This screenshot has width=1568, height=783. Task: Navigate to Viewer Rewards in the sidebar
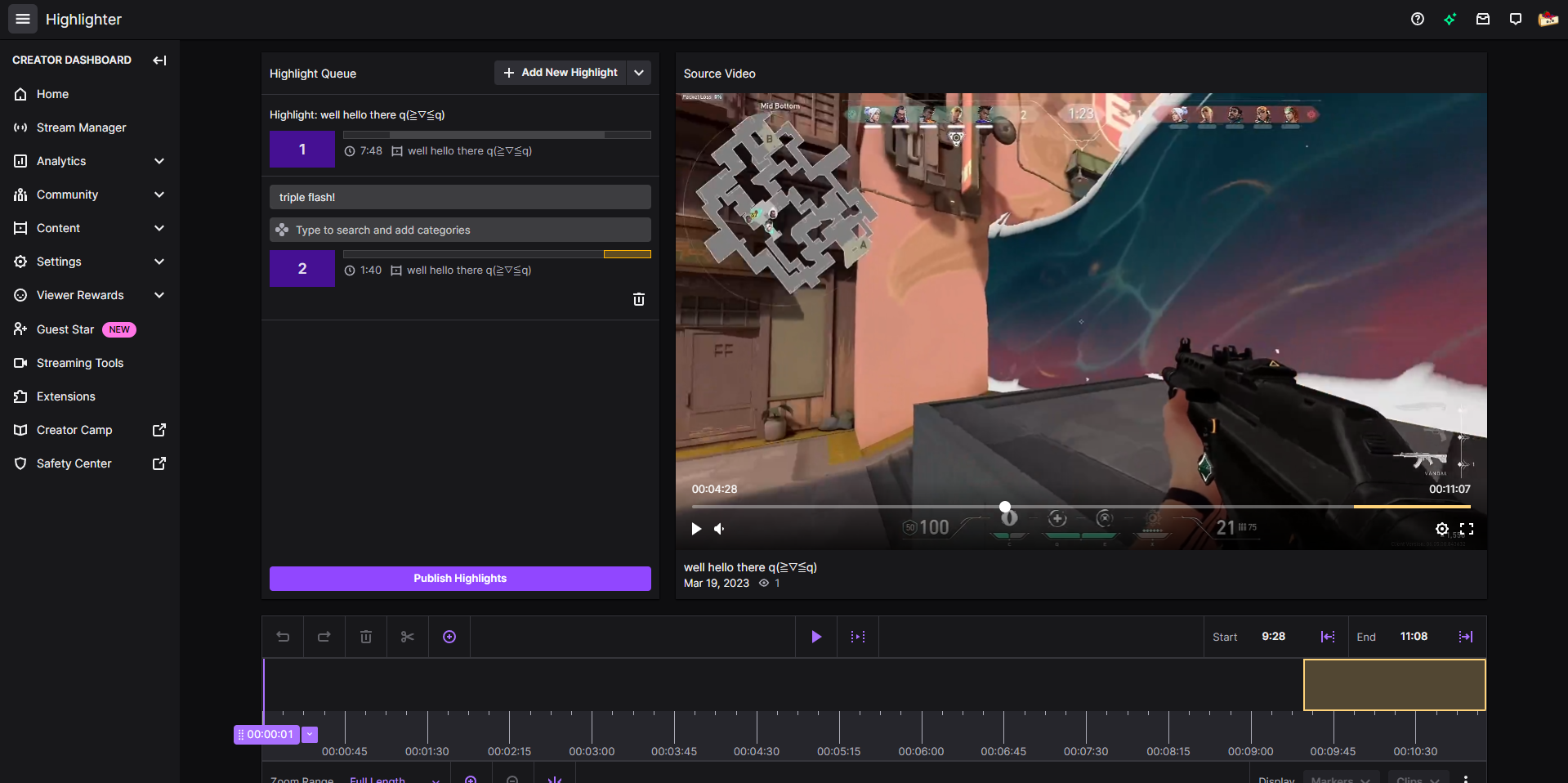click(78, 295)
